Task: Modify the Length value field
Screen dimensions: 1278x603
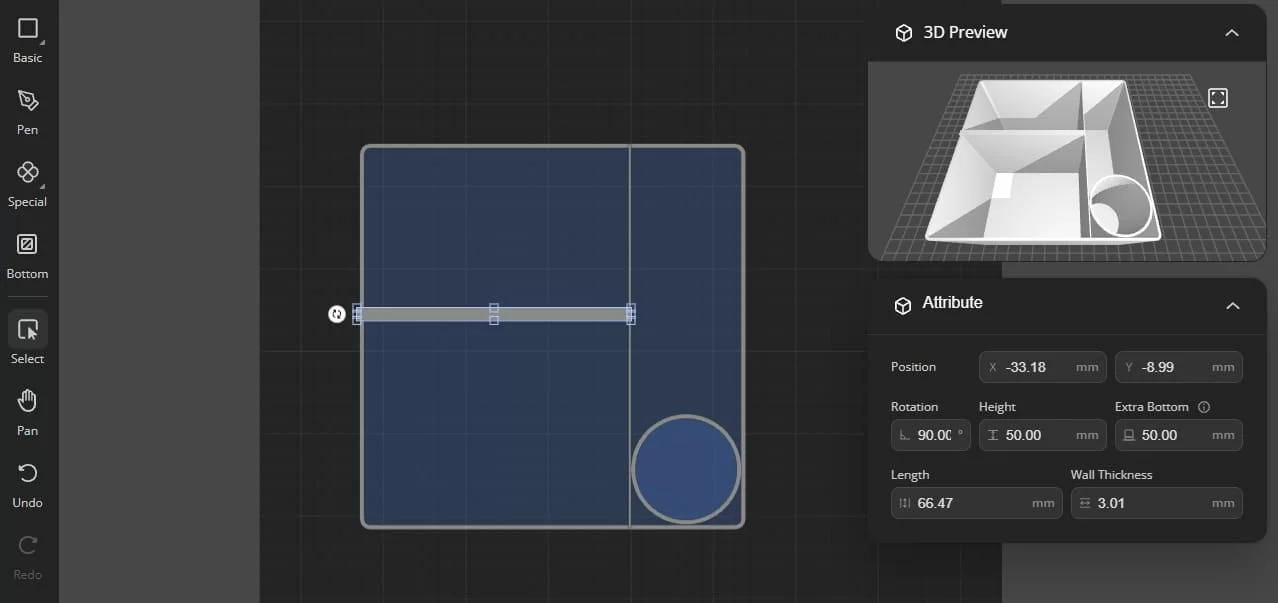Action: 976,503
